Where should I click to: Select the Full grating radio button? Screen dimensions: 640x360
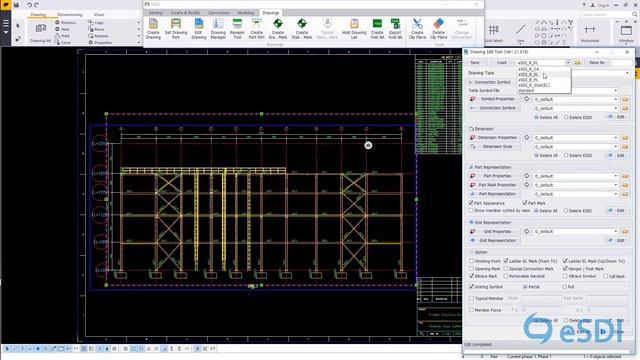[565, 287]
